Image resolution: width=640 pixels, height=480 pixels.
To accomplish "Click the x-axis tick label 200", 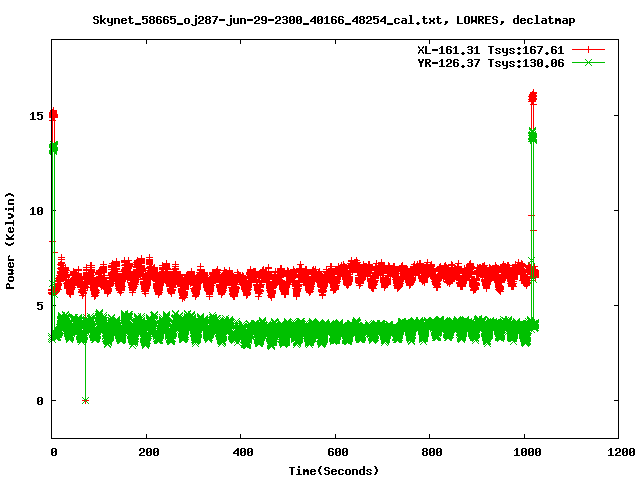I will tap(149, 452).
